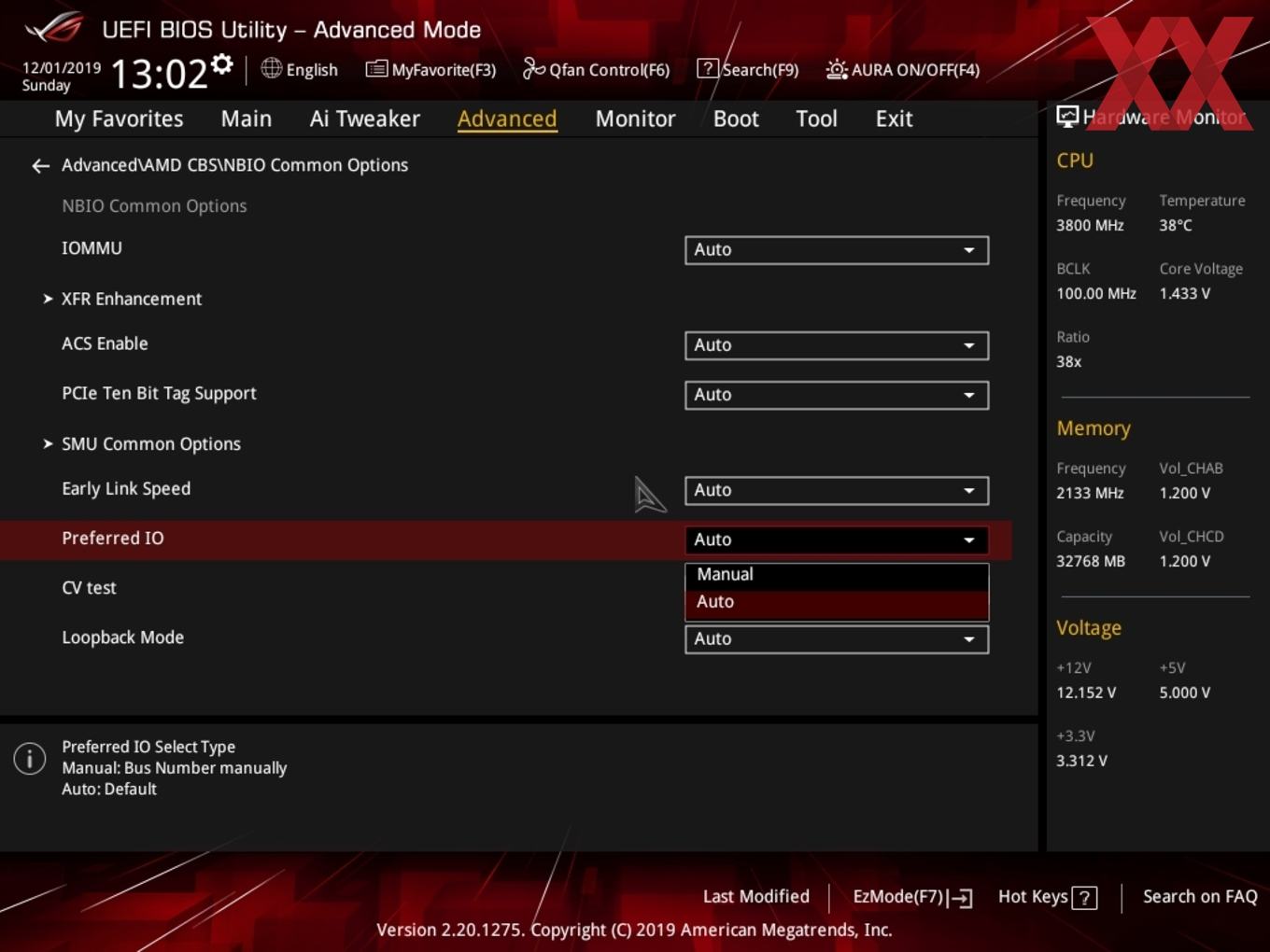Click the BCLK 100.00 MHz value
This screenshot has width=1270, height=952.
click(1096, 293)
